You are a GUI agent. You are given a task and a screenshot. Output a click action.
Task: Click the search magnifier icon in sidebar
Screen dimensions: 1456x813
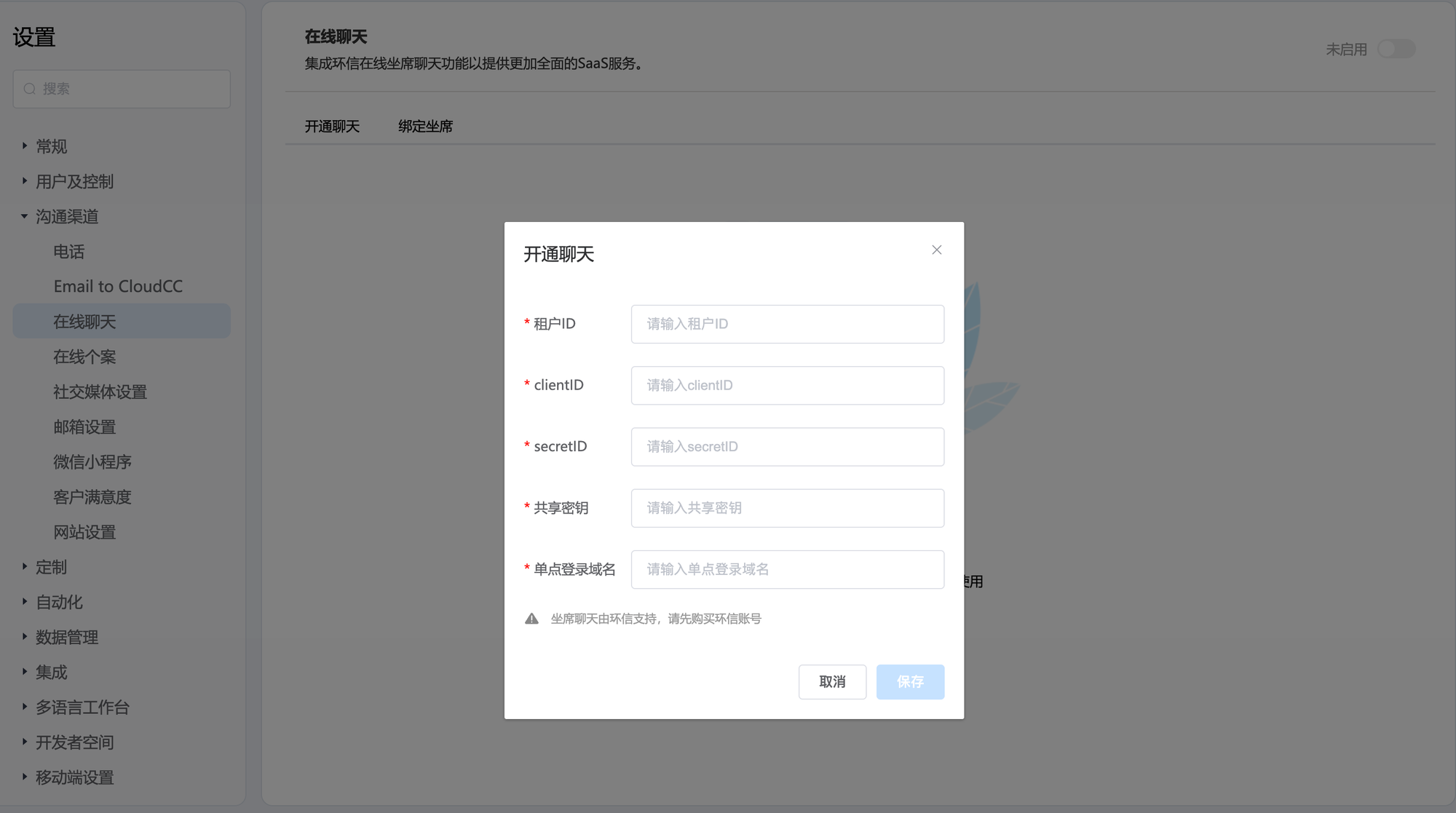[x=30, y=89]
